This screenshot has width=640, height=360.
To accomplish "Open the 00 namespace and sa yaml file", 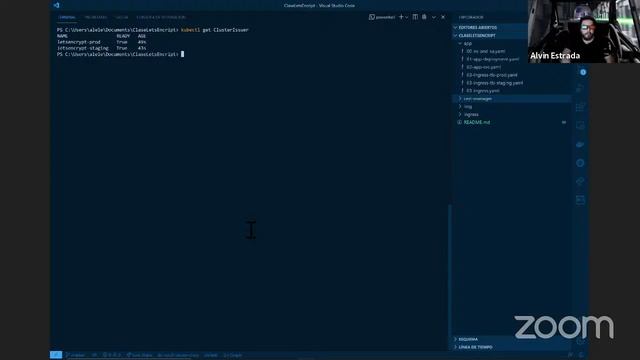I will pyautogui.click(x=486, y=51).
